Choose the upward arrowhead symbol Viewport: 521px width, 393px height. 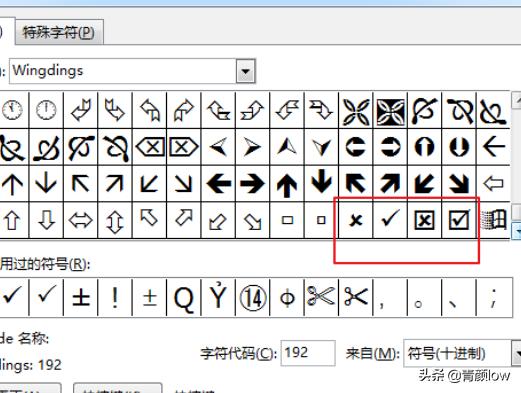click(287, 147)
